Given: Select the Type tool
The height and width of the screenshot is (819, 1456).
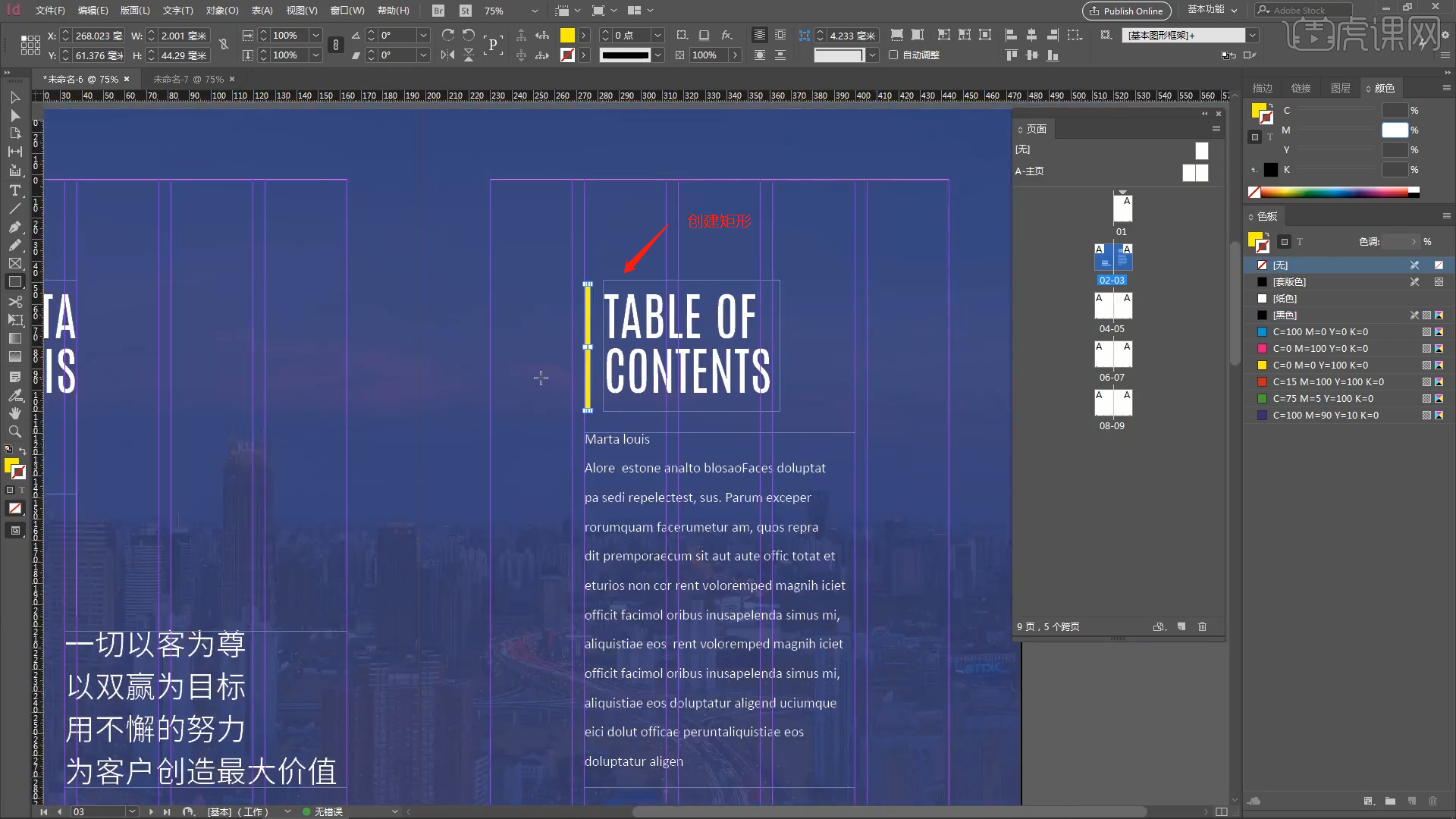Looking at the screenshot, I should tap(14, 190).
